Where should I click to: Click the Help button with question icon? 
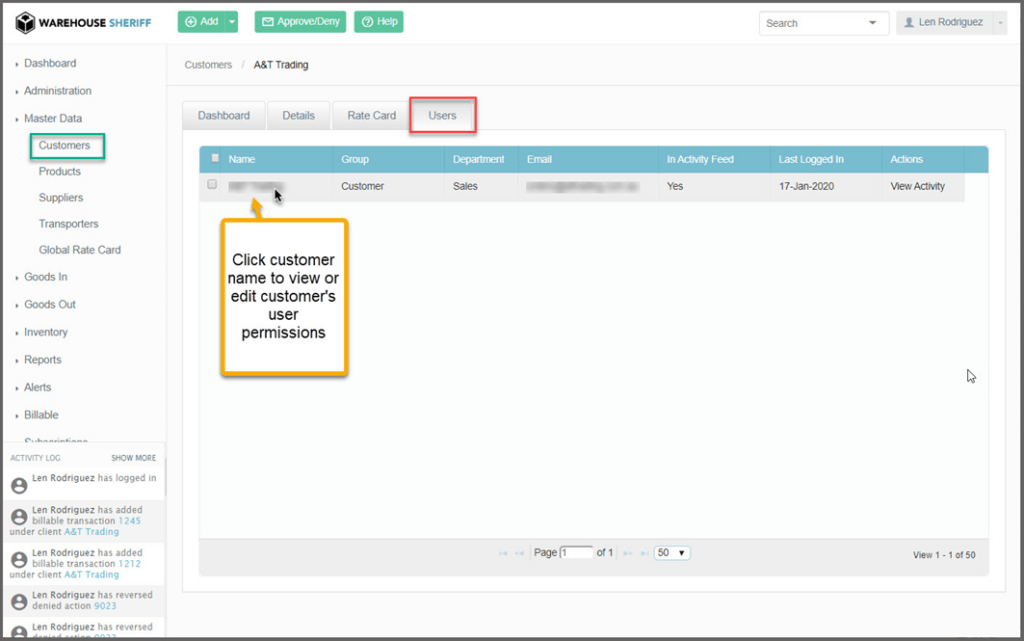pos(379,22)
